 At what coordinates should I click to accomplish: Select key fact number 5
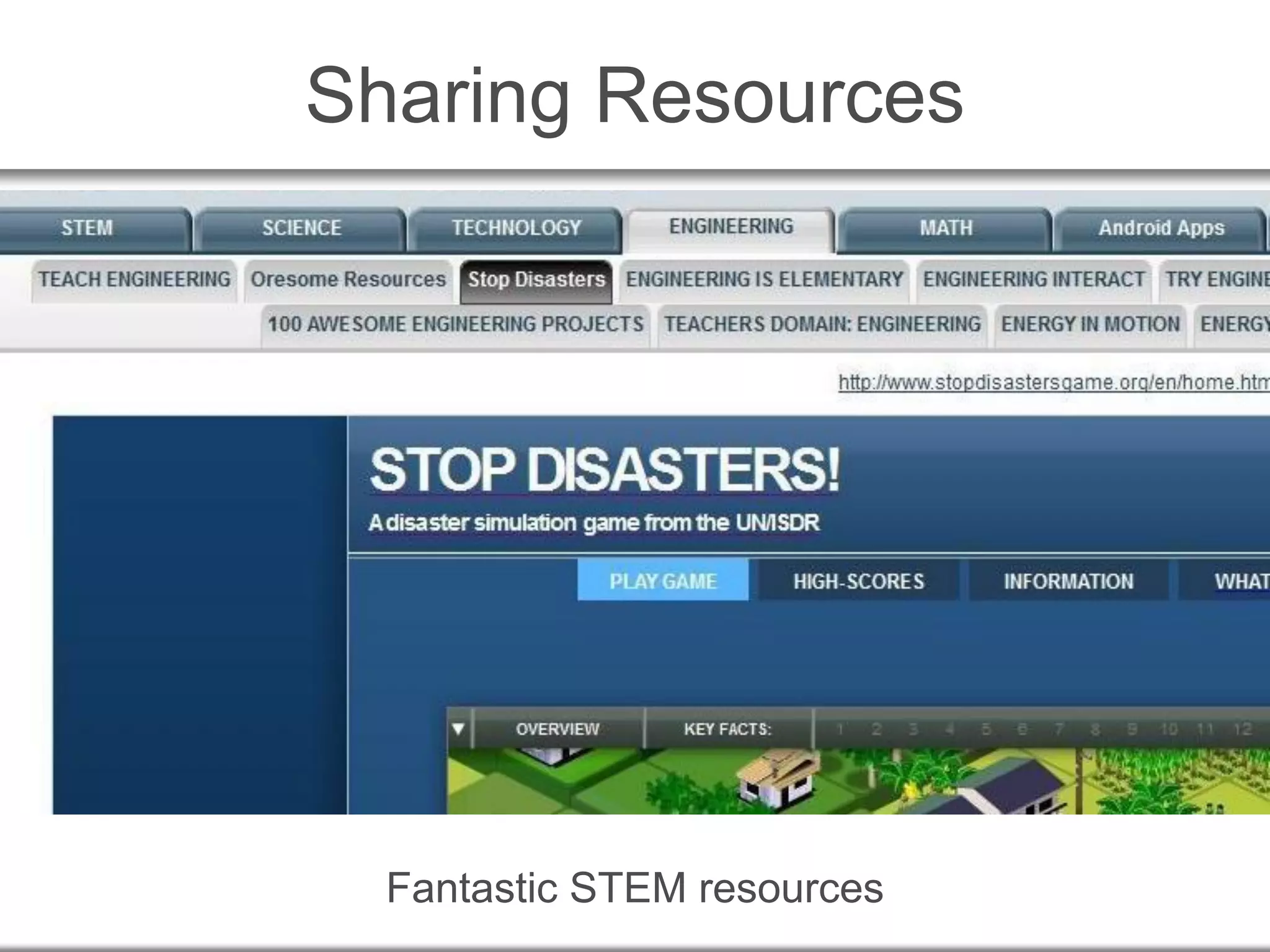pos(986,729)
